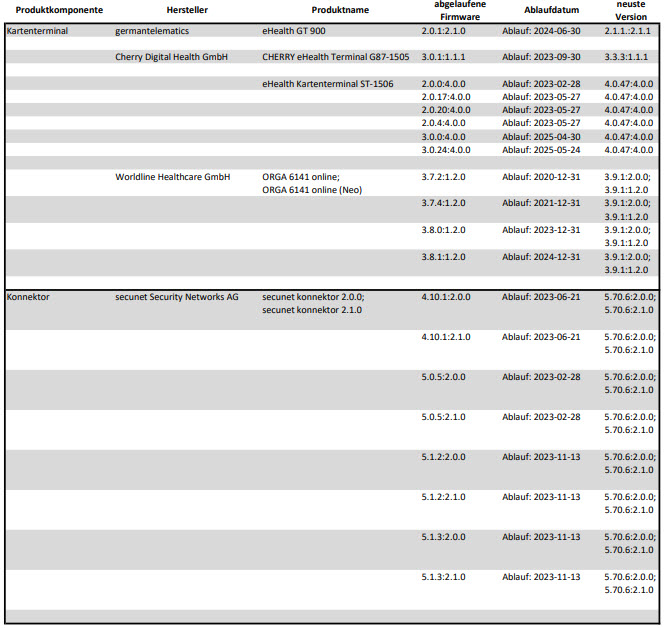Click 4.0.47:4.0.0 in the 3.0.24:4.0.0 row

[x=629, y=150]
